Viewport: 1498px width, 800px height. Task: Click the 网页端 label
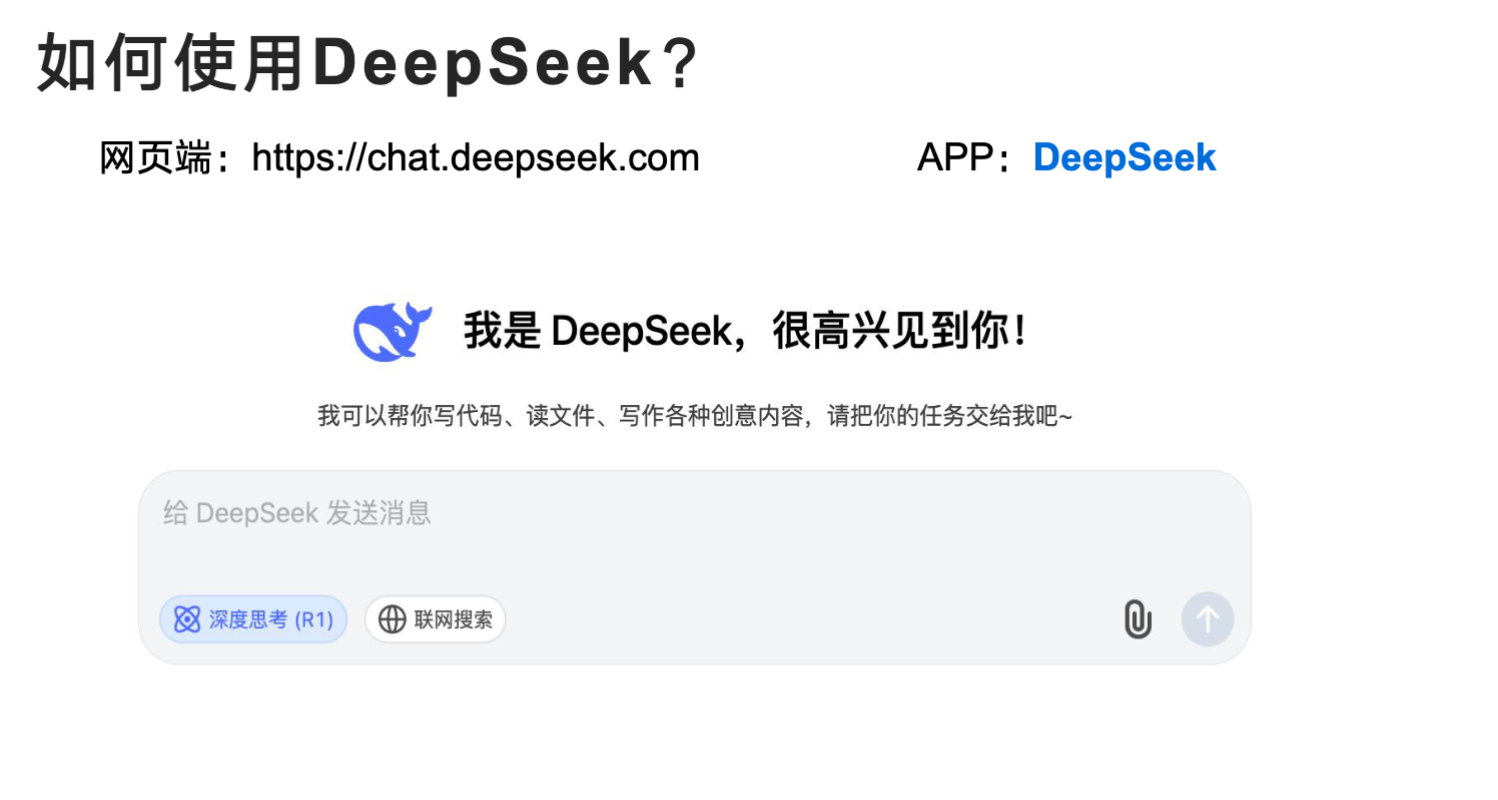157,158
